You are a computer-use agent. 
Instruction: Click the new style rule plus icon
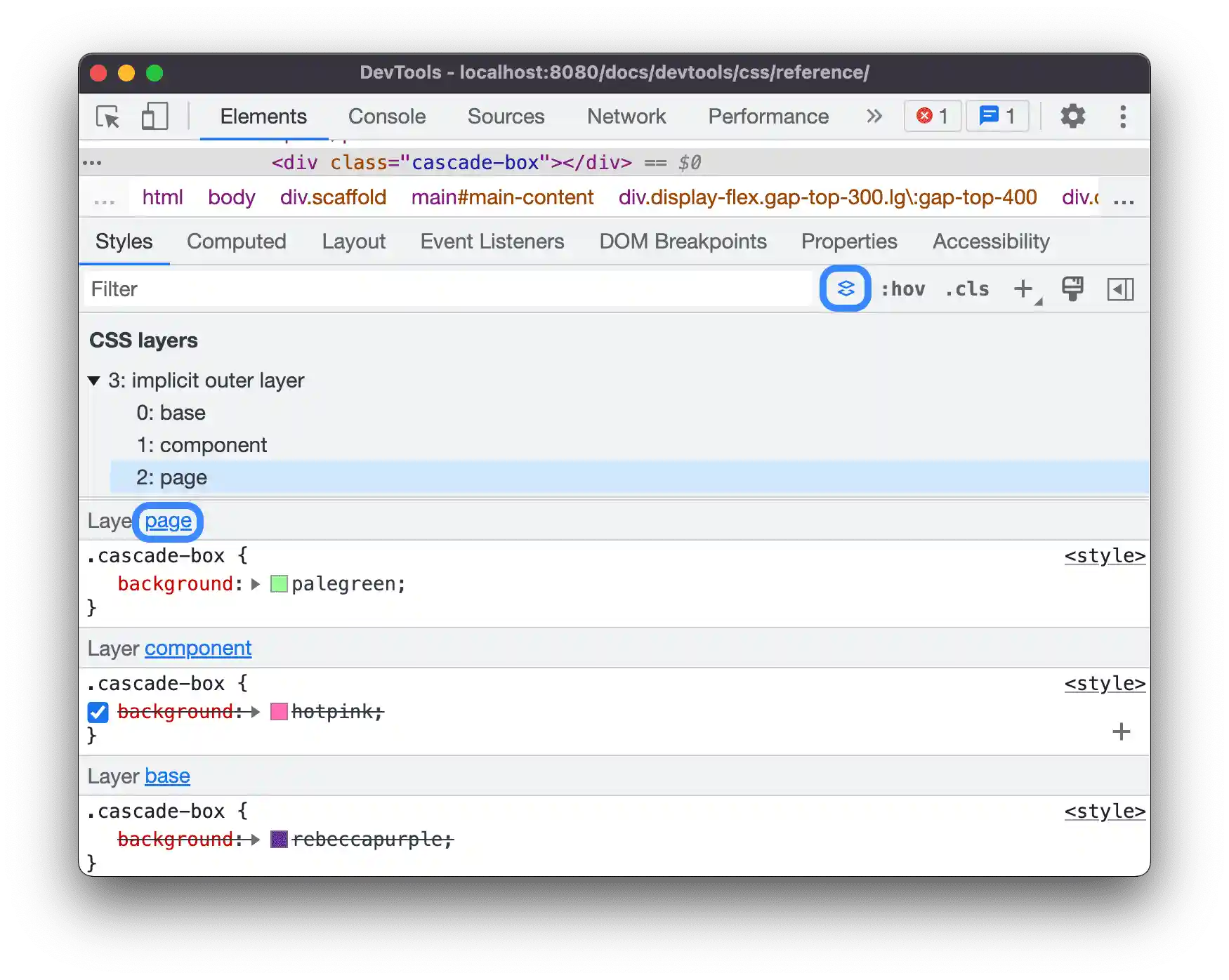coord(1023,289)
